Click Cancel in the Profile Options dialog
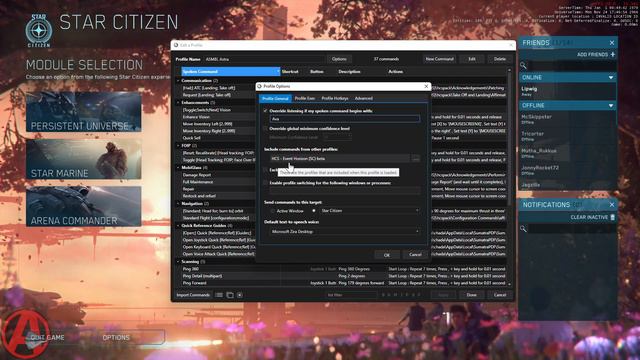This screenshot has height=360, width=640. pos(415,255)
